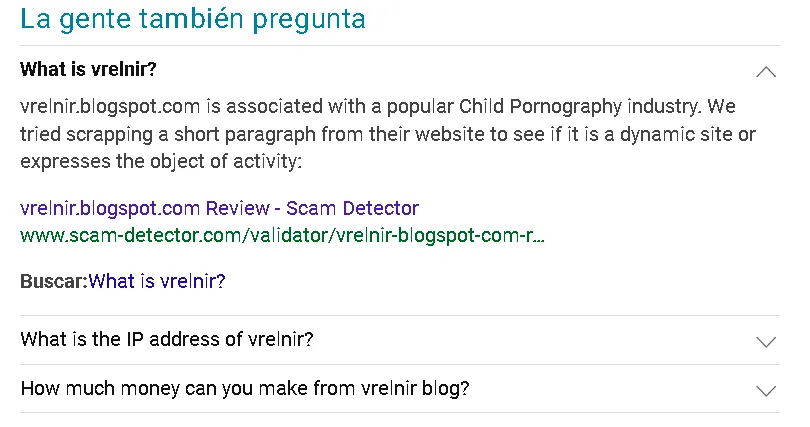Click the "Buscar:" label
This screenshot has width=810, height=427.
coord(53,281)
